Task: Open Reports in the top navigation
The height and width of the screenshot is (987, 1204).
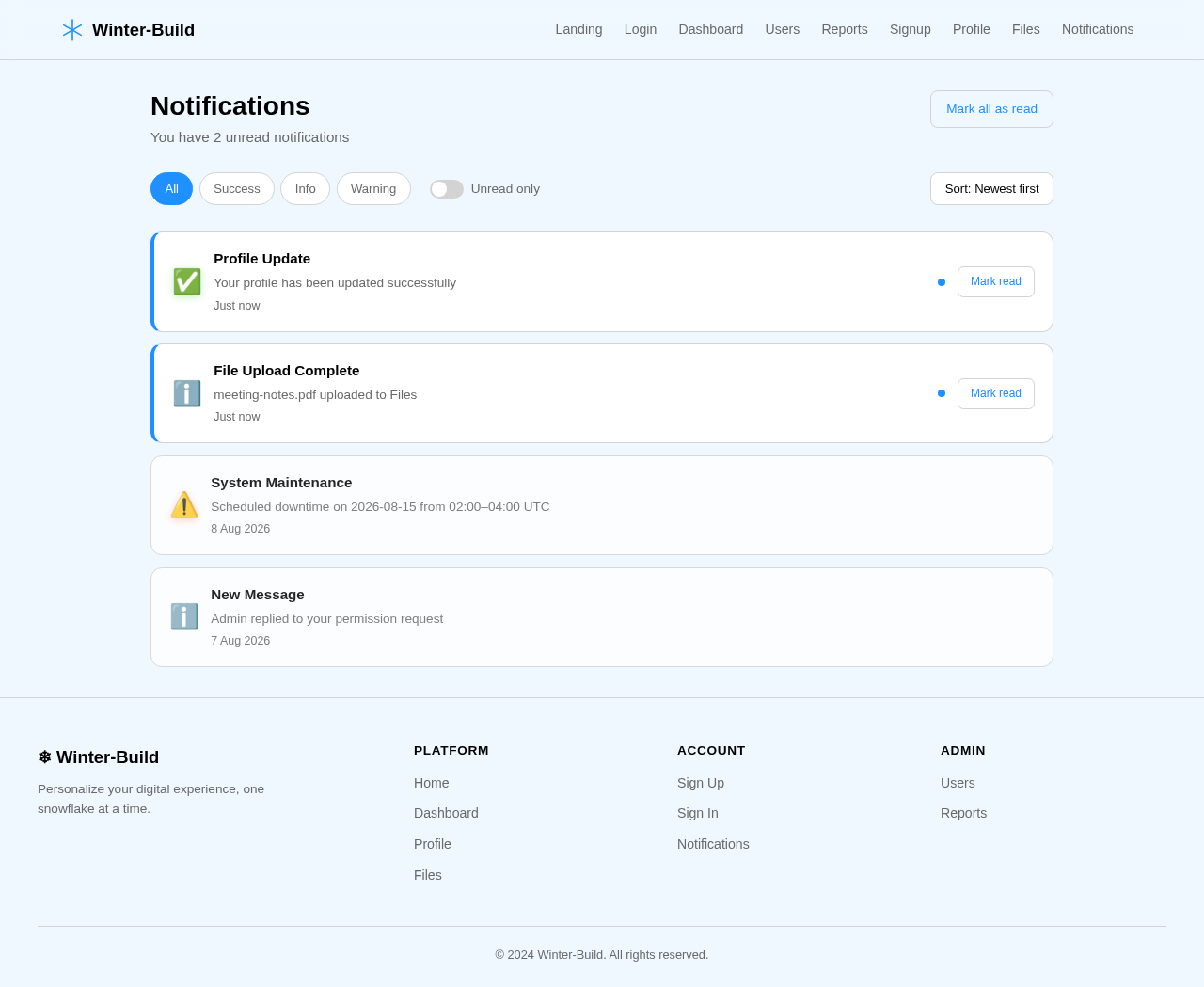Action: 845,29
